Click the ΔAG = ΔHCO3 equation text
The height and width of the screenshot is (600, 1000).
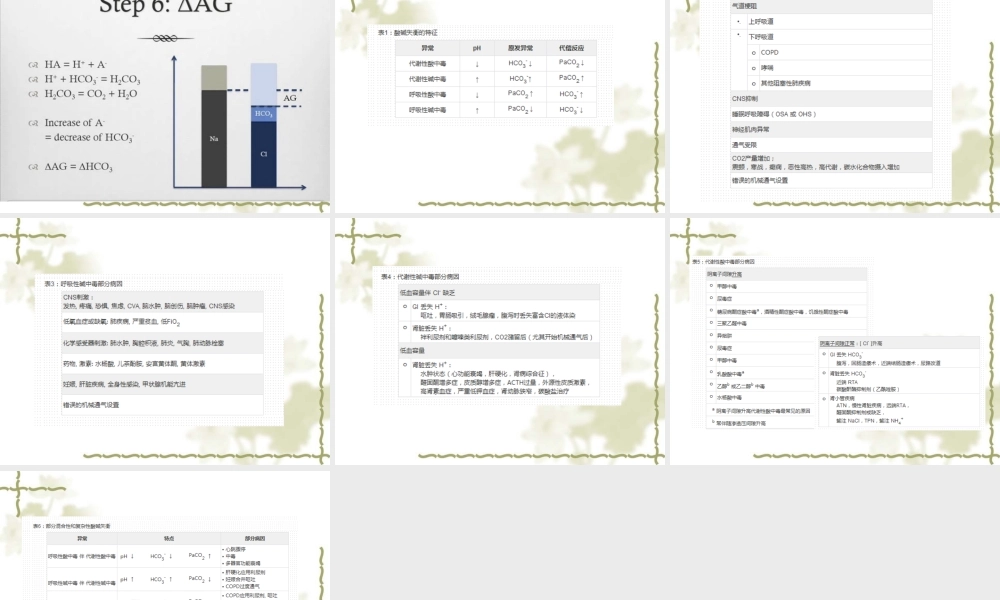(x=79, y=167)
